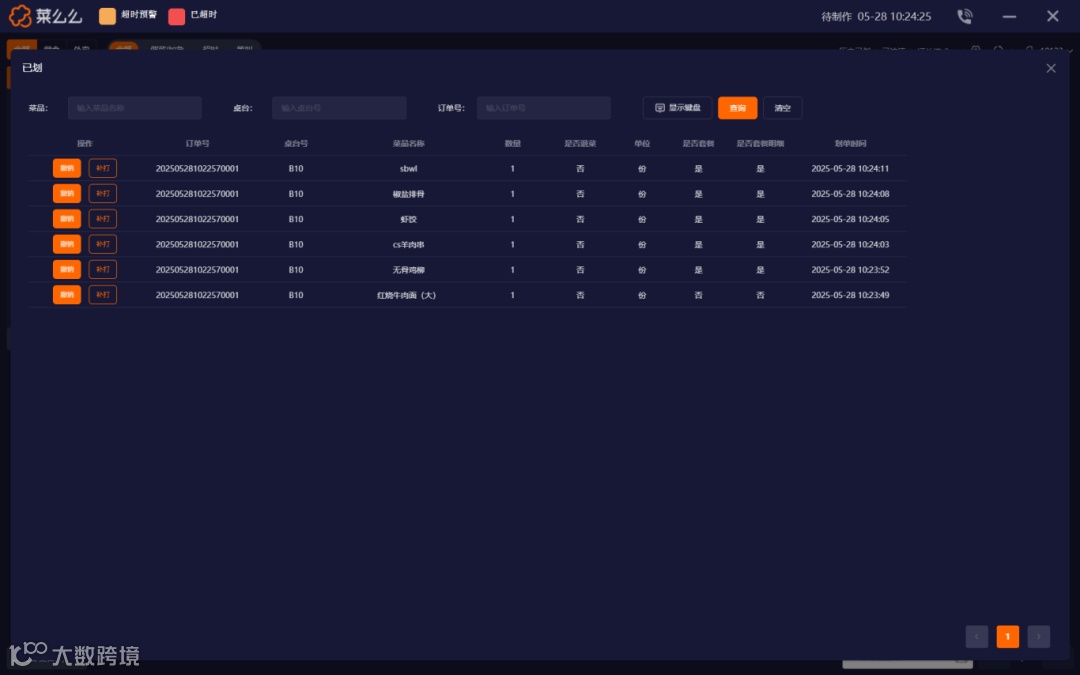The width and height of the screenshot is (1080, 675).
Task: Click timestamp 2025-05-28 10:24:05
Action: [850, 219]
